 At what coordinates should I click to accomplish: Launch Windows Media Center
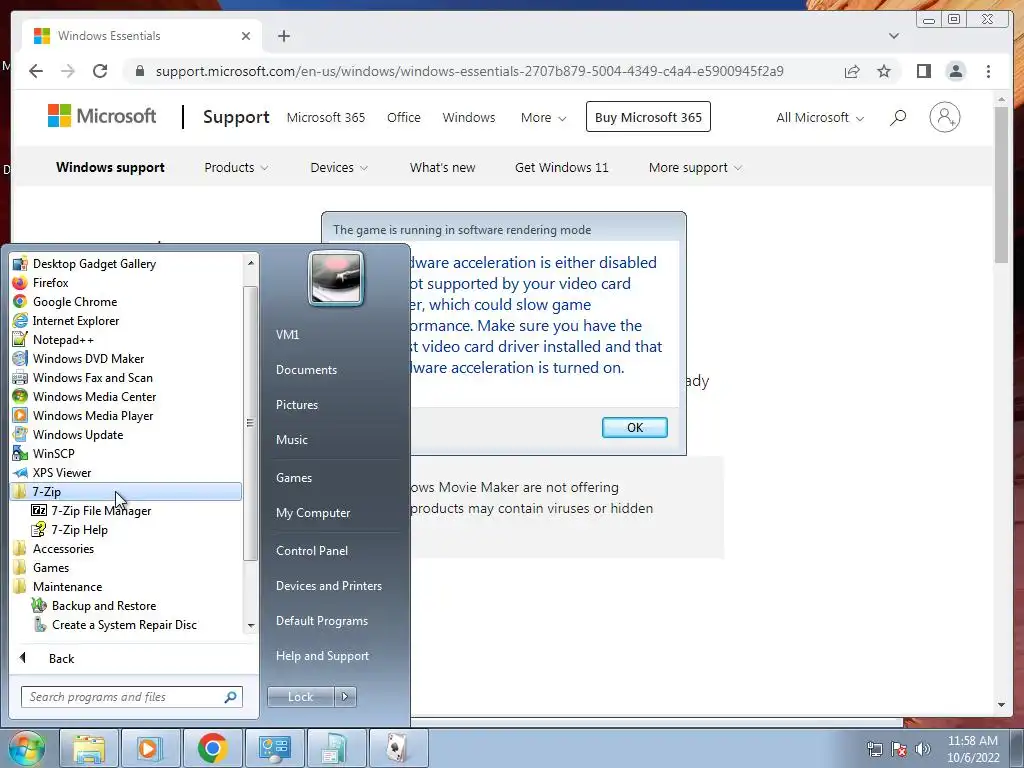94,396
